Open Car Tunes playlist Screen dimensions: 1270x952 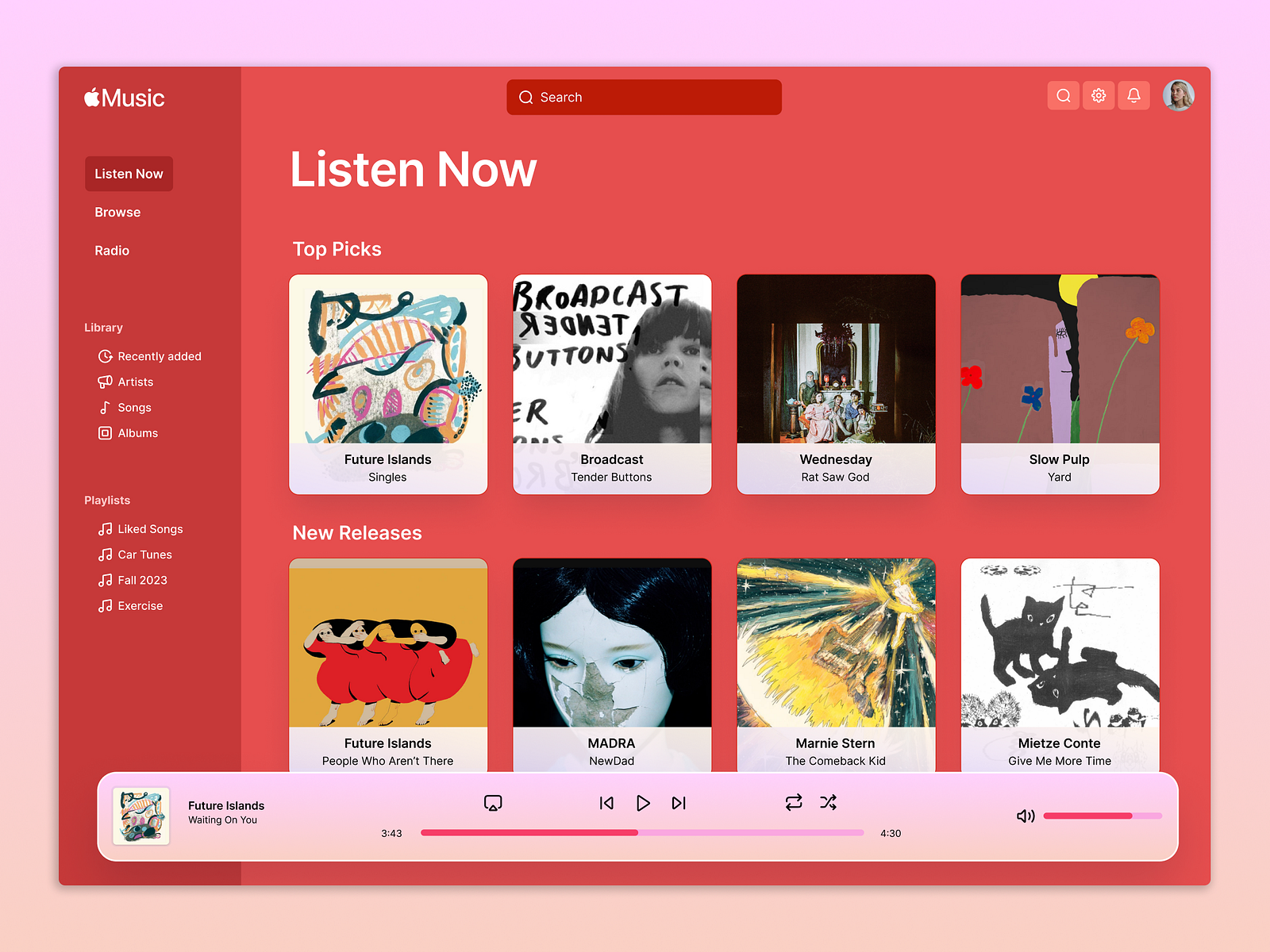tap(135, 555)
